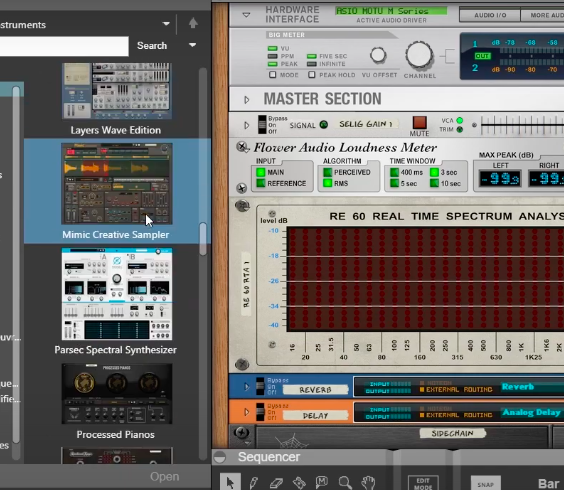Select the Layers Wave Edition thumbnail
The width and height of the screenshot is (564, 490).
click(x=117, y=91)
